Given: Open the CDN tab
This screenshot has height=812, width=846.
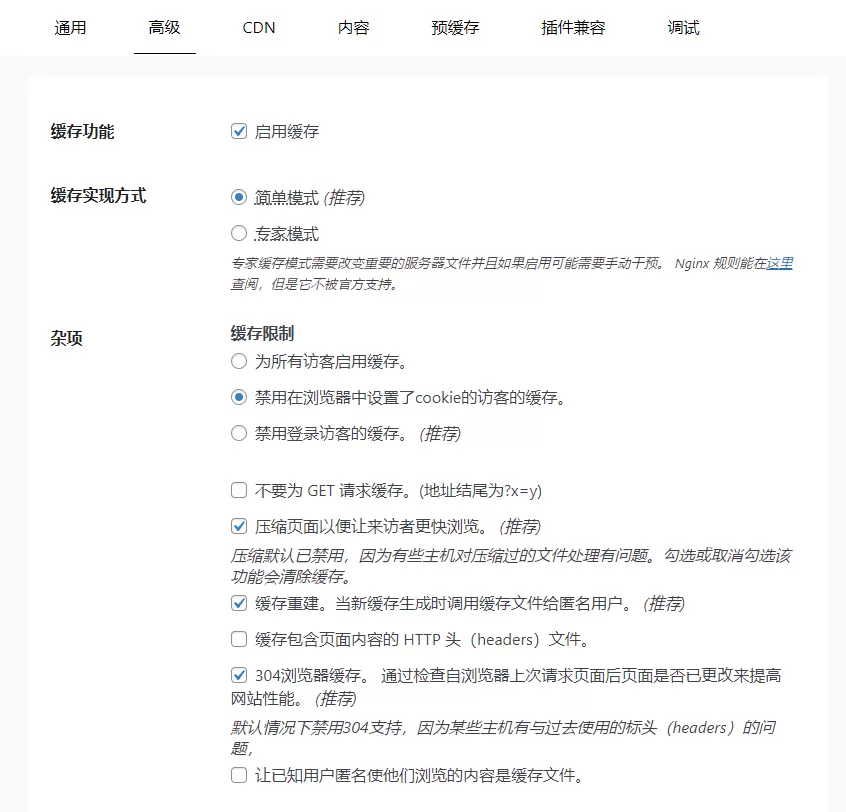Looking at the screenshot, I should pyautogui.click(x=259, y=28).
